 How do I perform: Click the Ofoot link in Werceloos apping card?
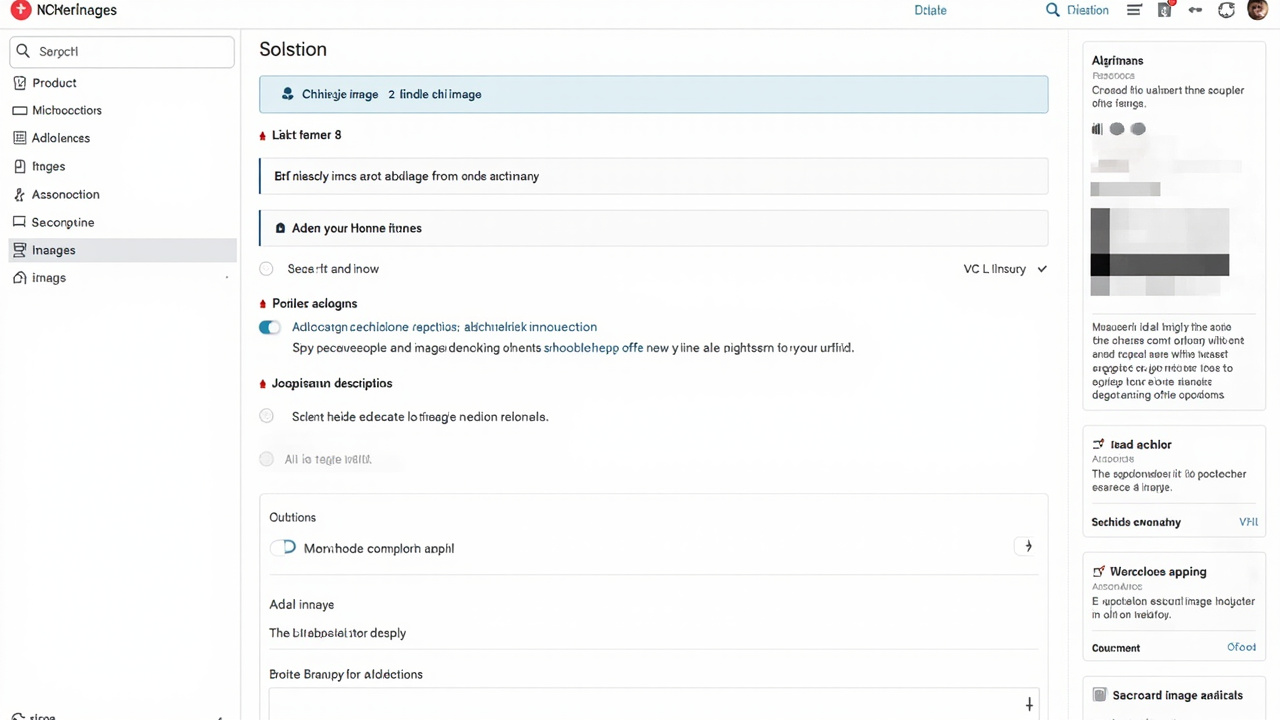coord(1241,647)
